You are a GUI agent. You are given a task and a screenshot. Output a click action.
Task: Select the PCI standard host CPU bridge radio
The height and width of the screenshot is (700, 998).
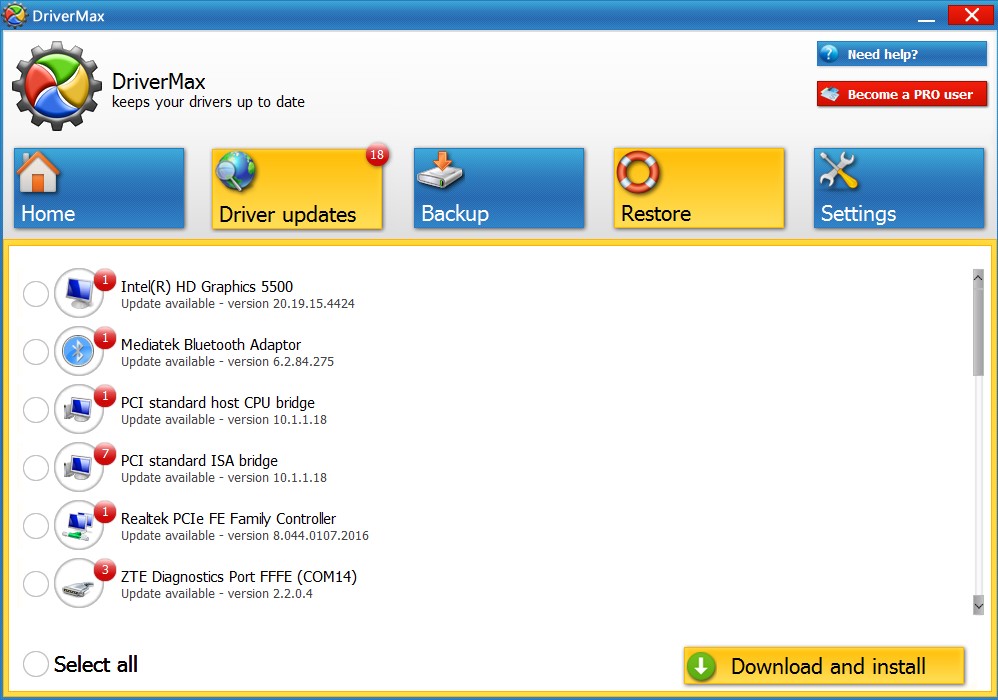coord(36,409)
